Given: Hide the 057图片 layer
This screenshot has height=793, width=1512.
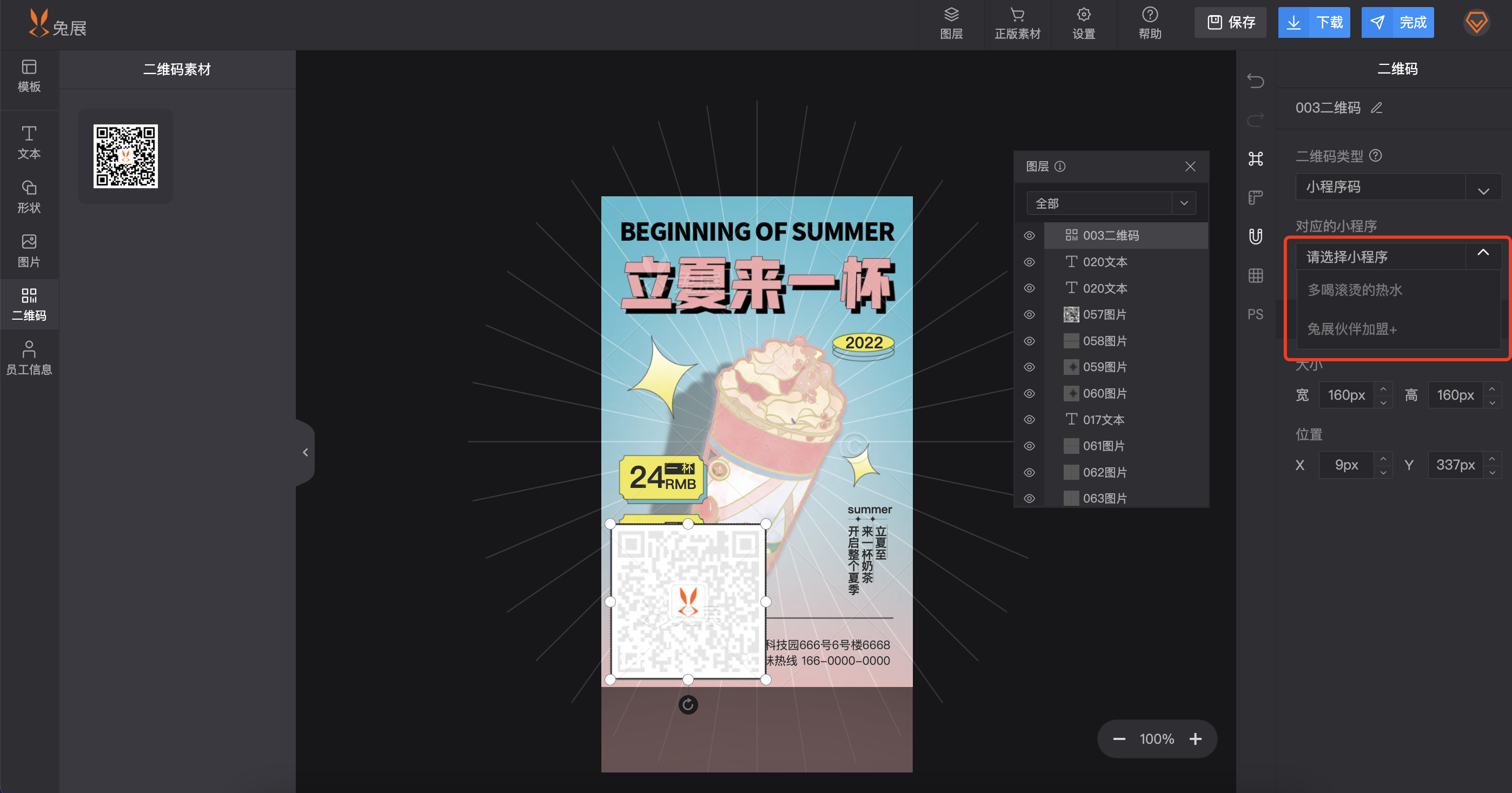Looking at the screenshot, I should [1030, 315].
